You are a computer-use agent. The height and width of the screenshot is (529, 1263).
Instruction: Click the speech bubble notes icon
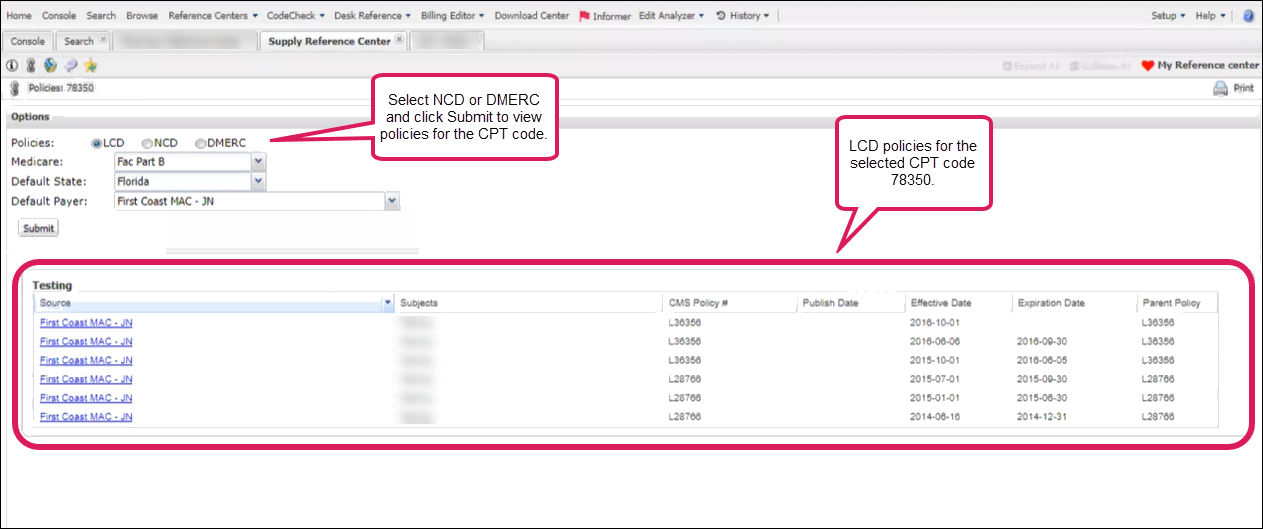[71, 66]
